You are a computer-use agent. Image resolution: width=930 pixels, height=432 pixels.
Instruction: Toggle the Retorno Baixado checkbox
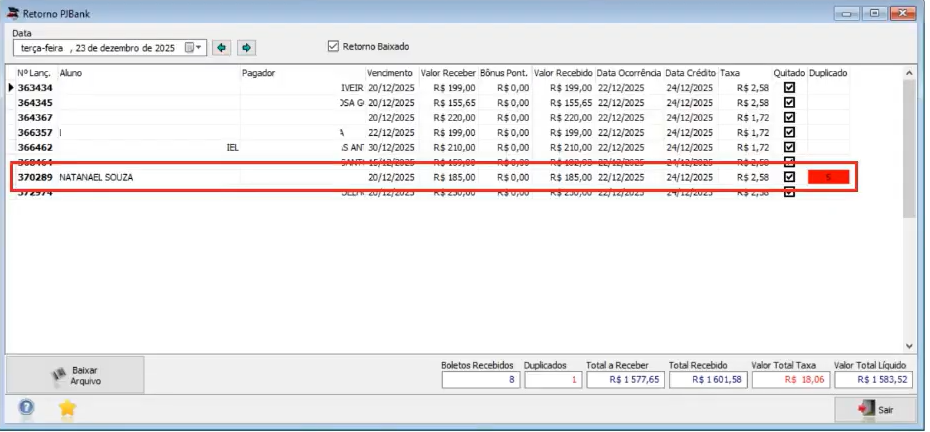[x=333, y=46]
